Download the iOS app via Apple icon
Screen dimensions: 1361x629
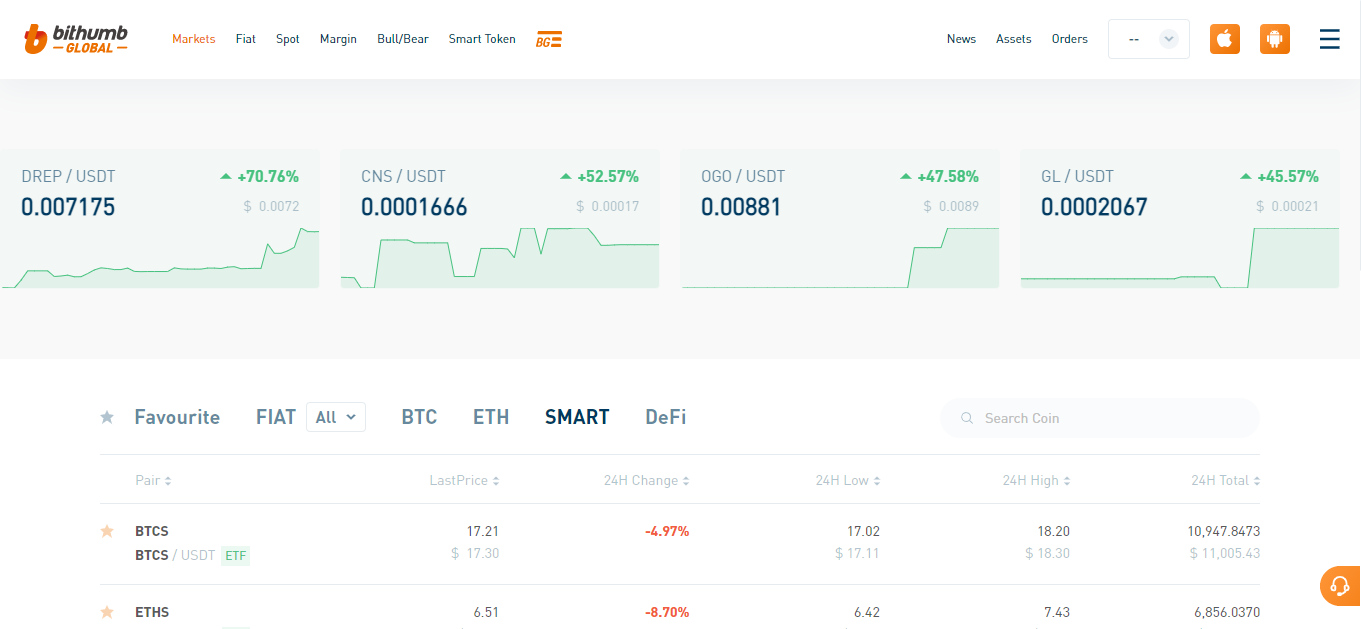point(1225,39)
